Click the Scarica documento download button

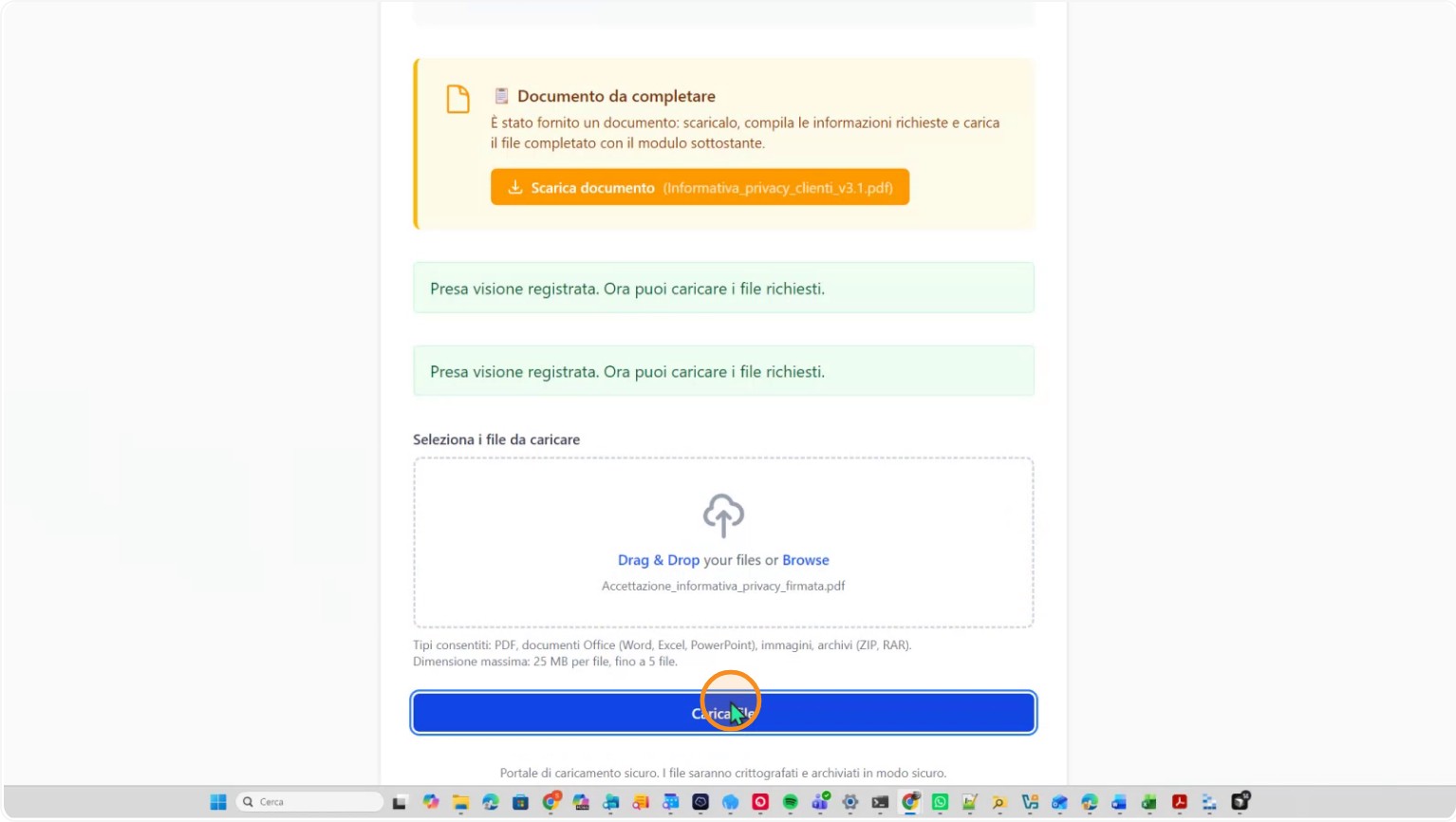pyautogui.click(x=700, y=187)
